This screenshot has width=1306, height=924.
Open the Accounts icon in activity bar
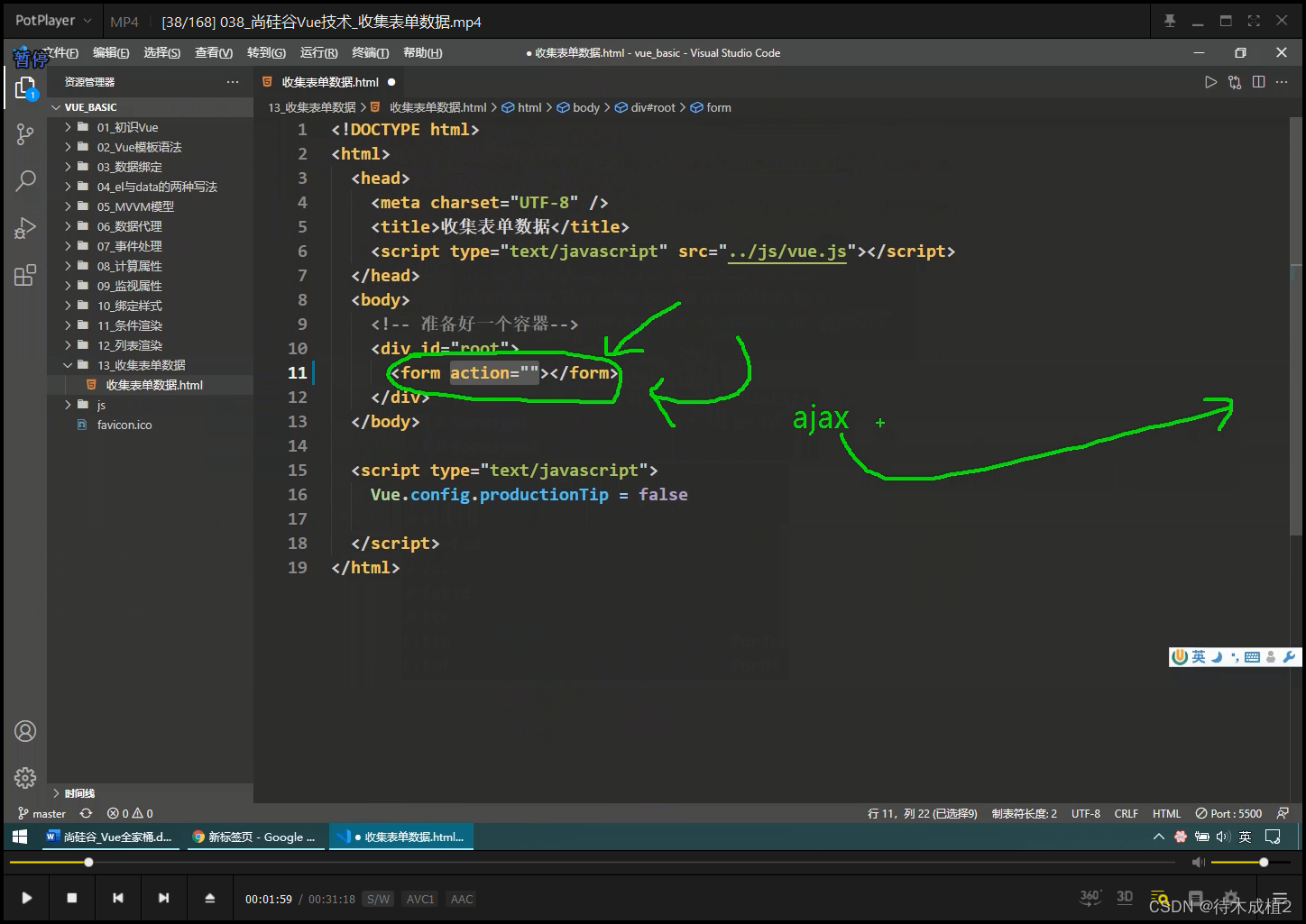pos(25,731)
